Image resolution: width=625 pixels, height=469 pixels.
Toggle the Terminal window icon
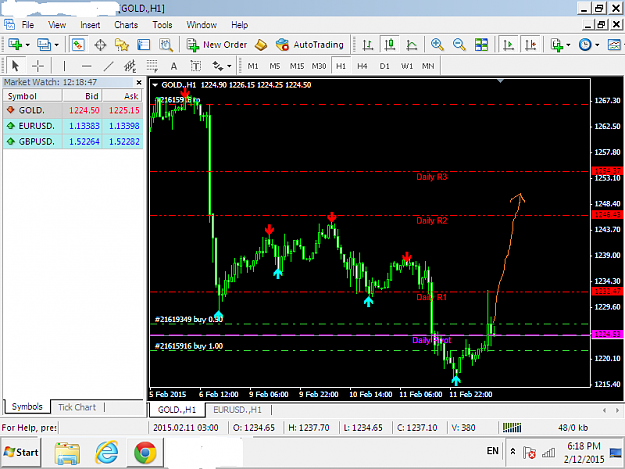click(143, 45)
